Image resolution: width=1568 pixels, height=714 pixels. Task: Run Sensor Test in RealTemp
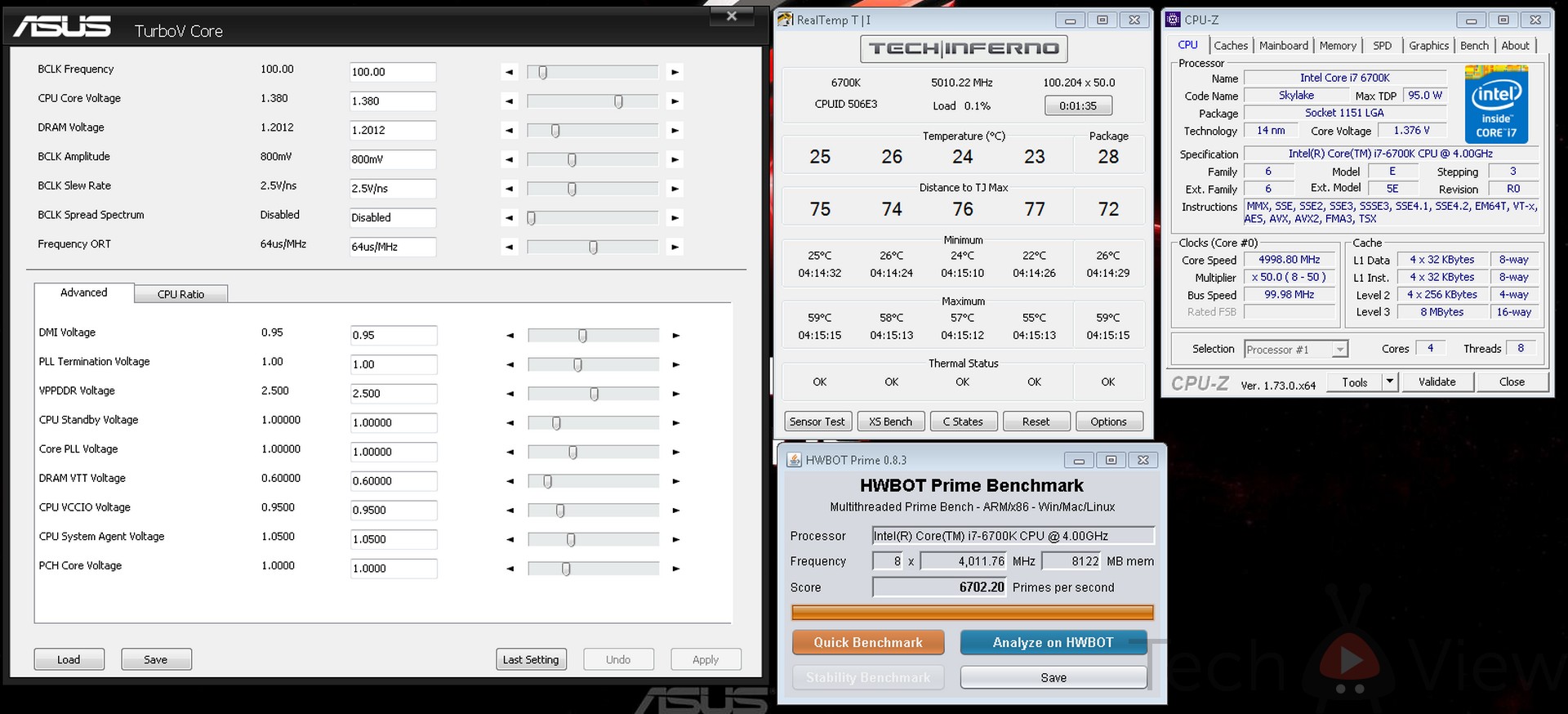817,422
